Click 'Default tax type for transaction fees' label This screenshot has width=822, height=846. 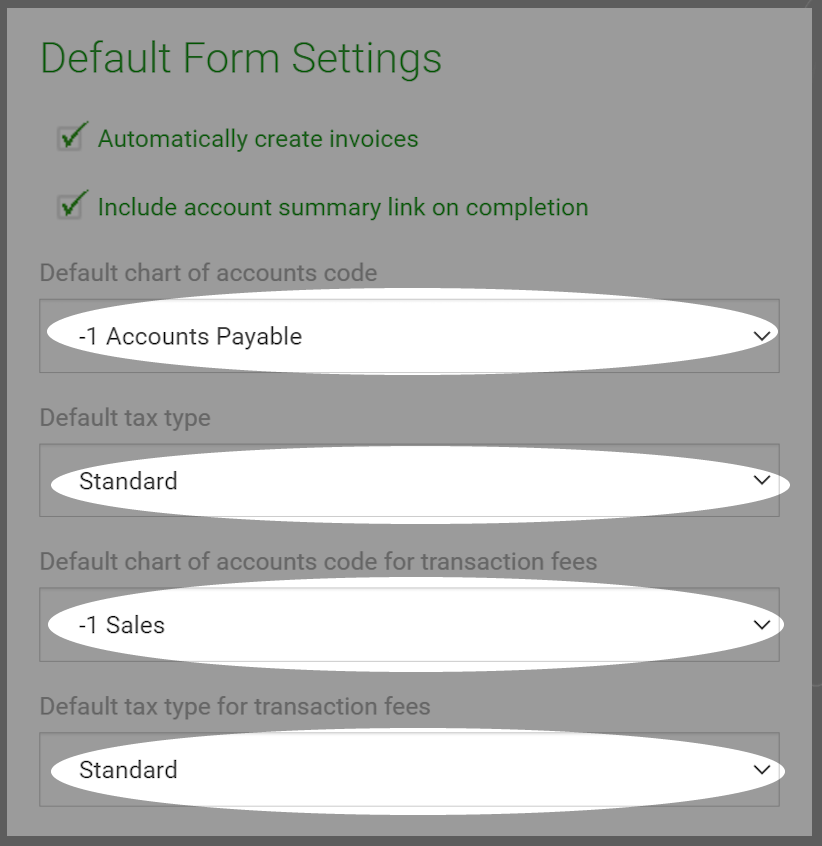point(235,707)
